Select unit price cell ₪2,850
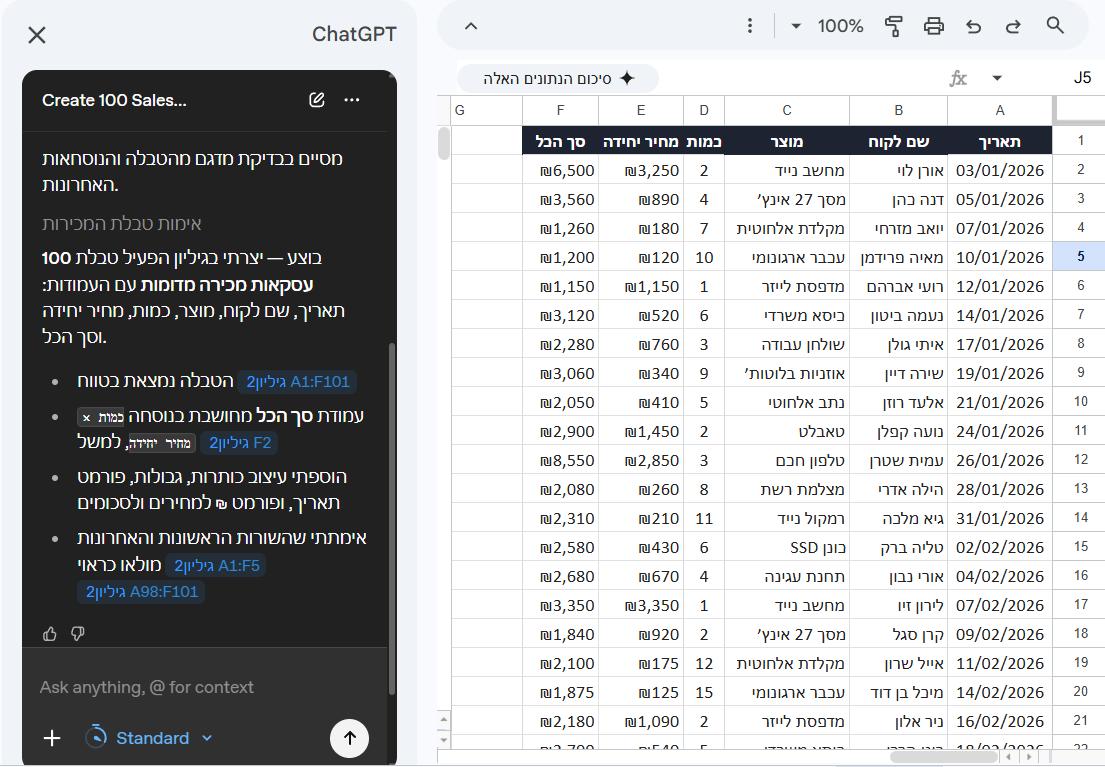 (x=641, y=460)
